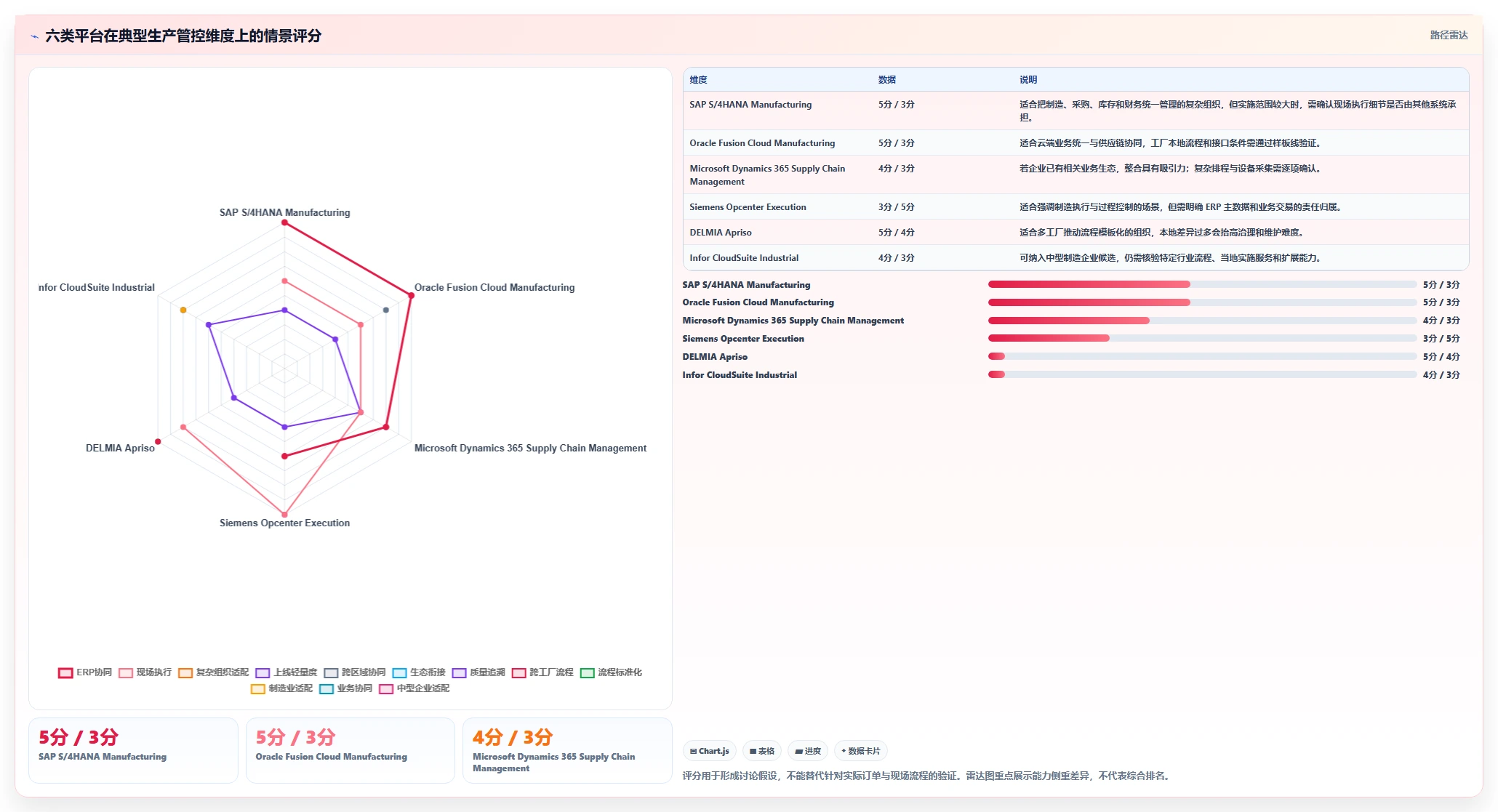Click the red ERP协同 point at SAP vertex
This screenshot has height=812, width=1498.
tap(284, 222)
